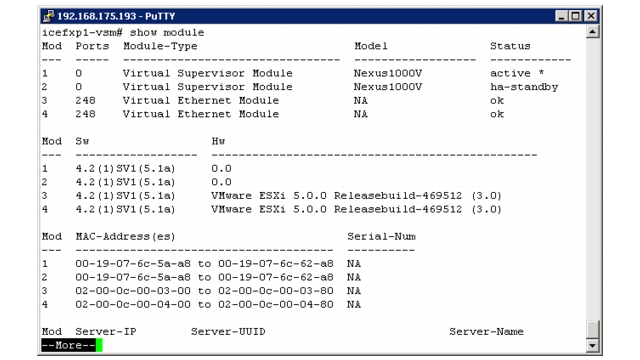
Task: Click MAC address 02-00-0c-00-03-00
Action: click(133, 291)
